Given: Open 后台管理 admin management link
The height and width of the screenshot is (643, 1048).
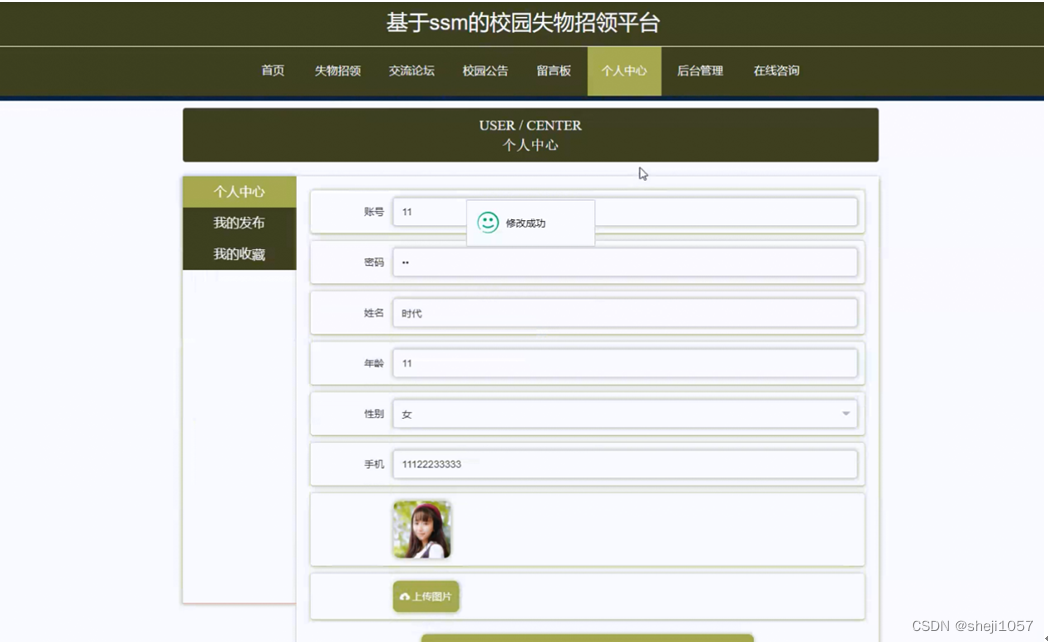Looking at the screenshot, I should (700, 70).
